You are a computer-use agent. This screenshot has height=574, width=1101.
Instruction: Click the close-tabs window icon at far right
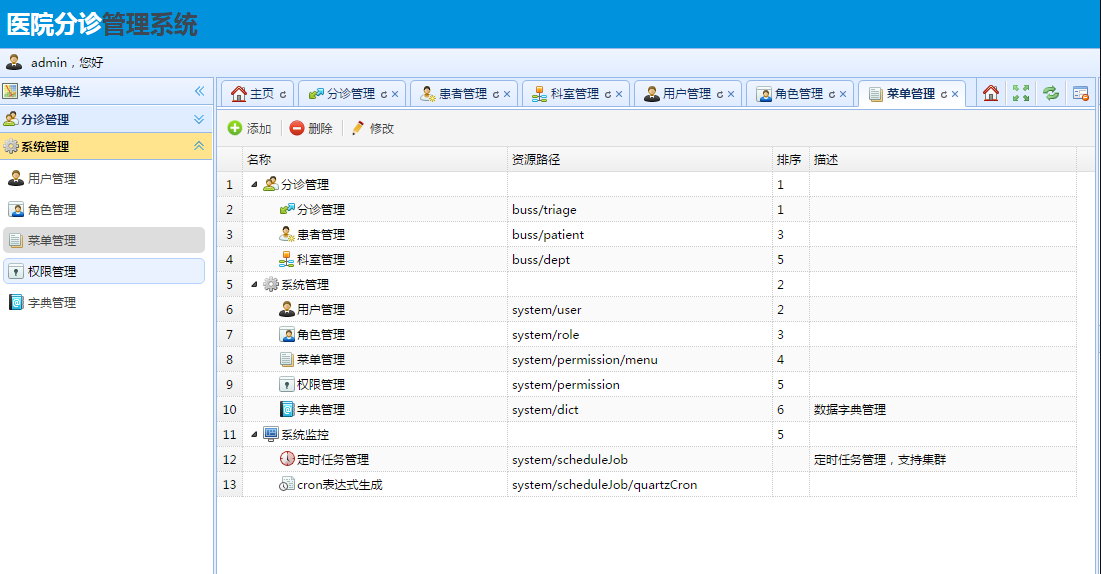(x=1080, y=93)
